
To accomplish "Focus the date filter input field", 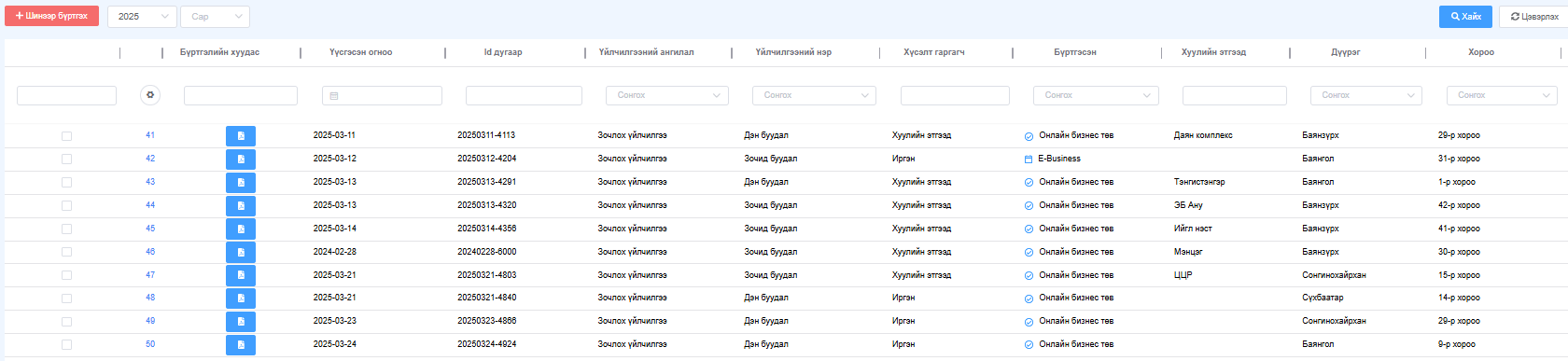I will click(x=382, y=95).
